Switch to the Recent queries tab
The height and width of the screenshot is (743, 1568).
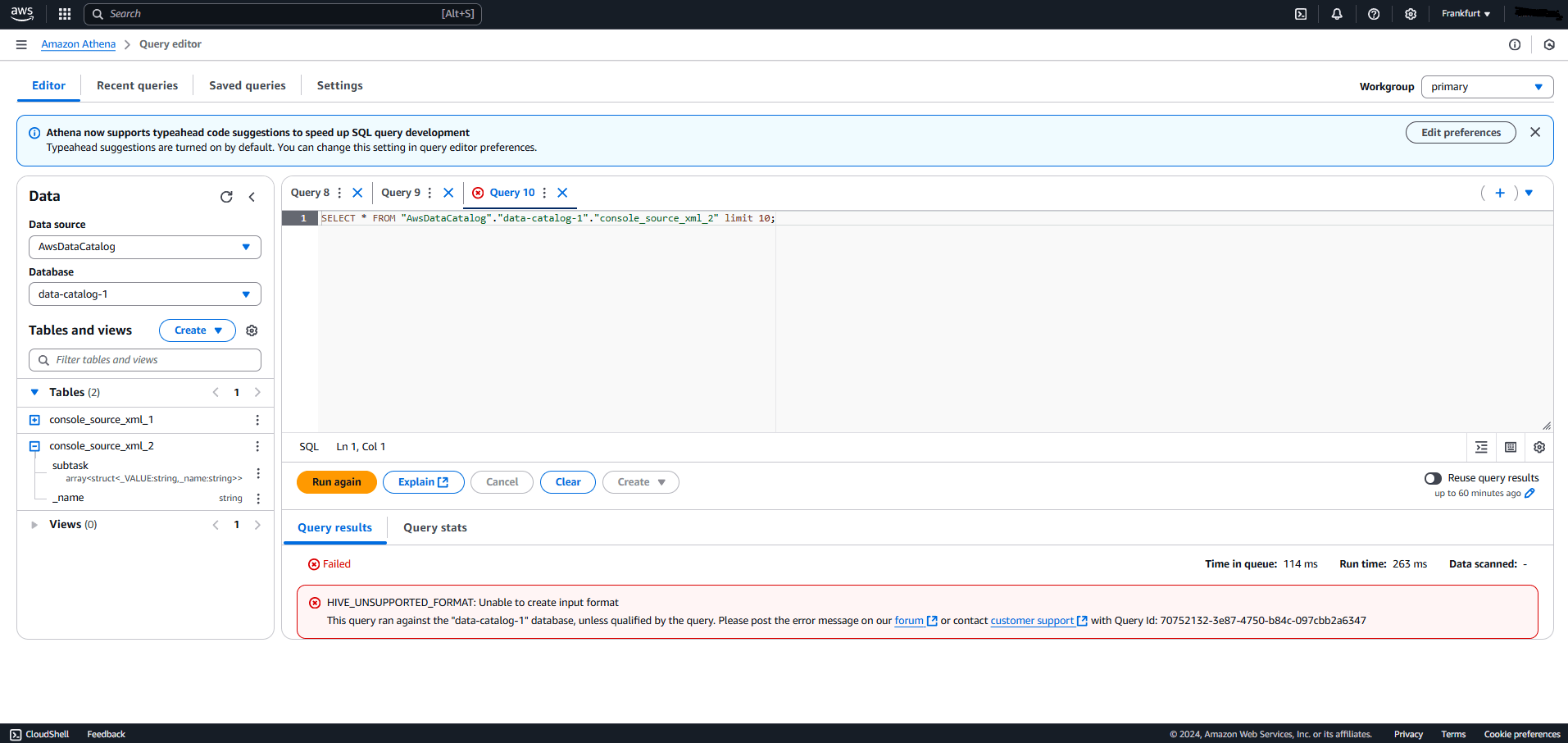click(137, 85)
